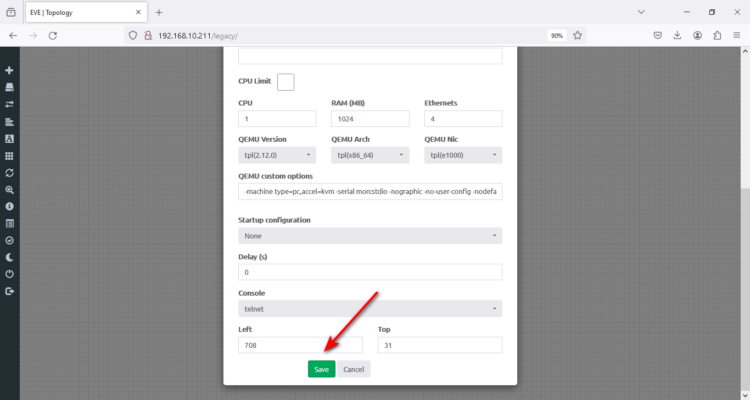Reload the page with refresh icon

pos(53,35)
